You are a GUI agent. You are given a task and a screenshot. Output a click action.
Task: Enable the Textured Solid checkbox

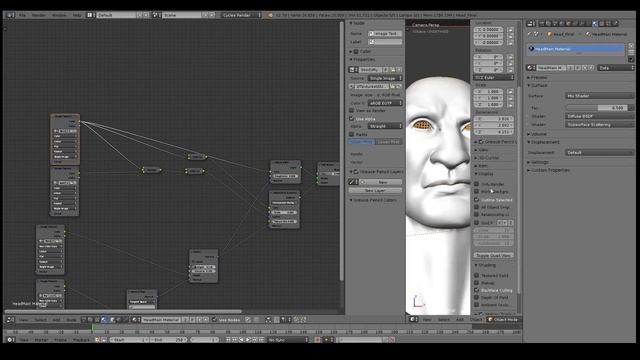tap(476, 275)
